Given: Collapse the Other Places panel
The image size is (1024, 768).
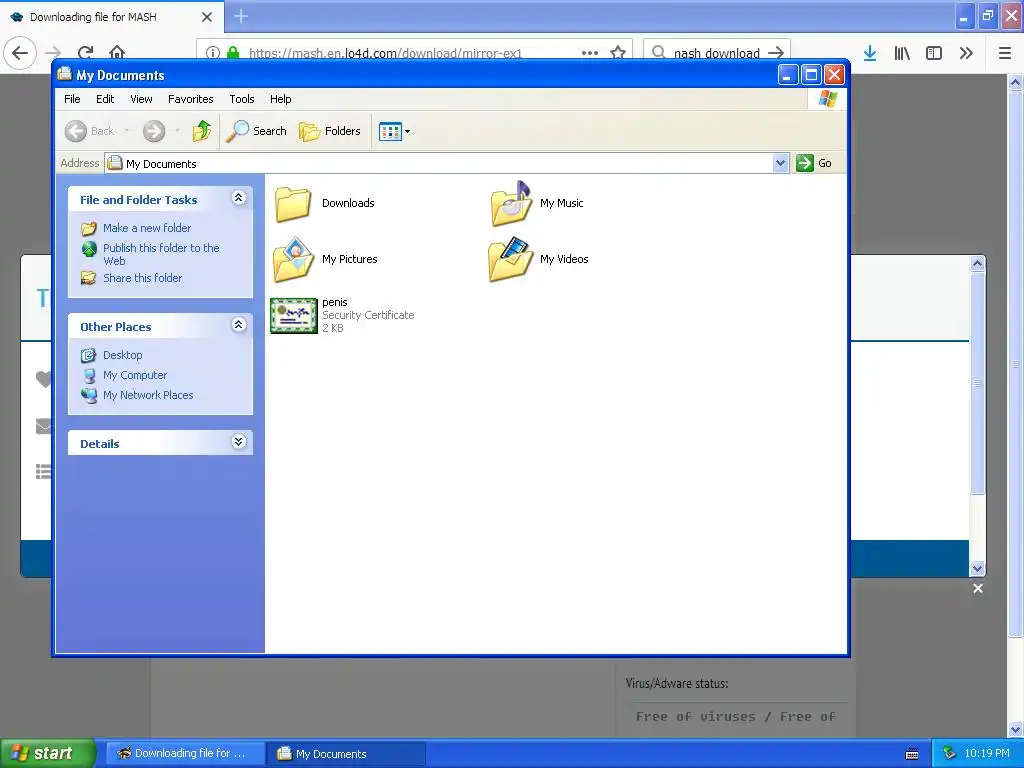Looking at the screenshot, I should 239,325.
